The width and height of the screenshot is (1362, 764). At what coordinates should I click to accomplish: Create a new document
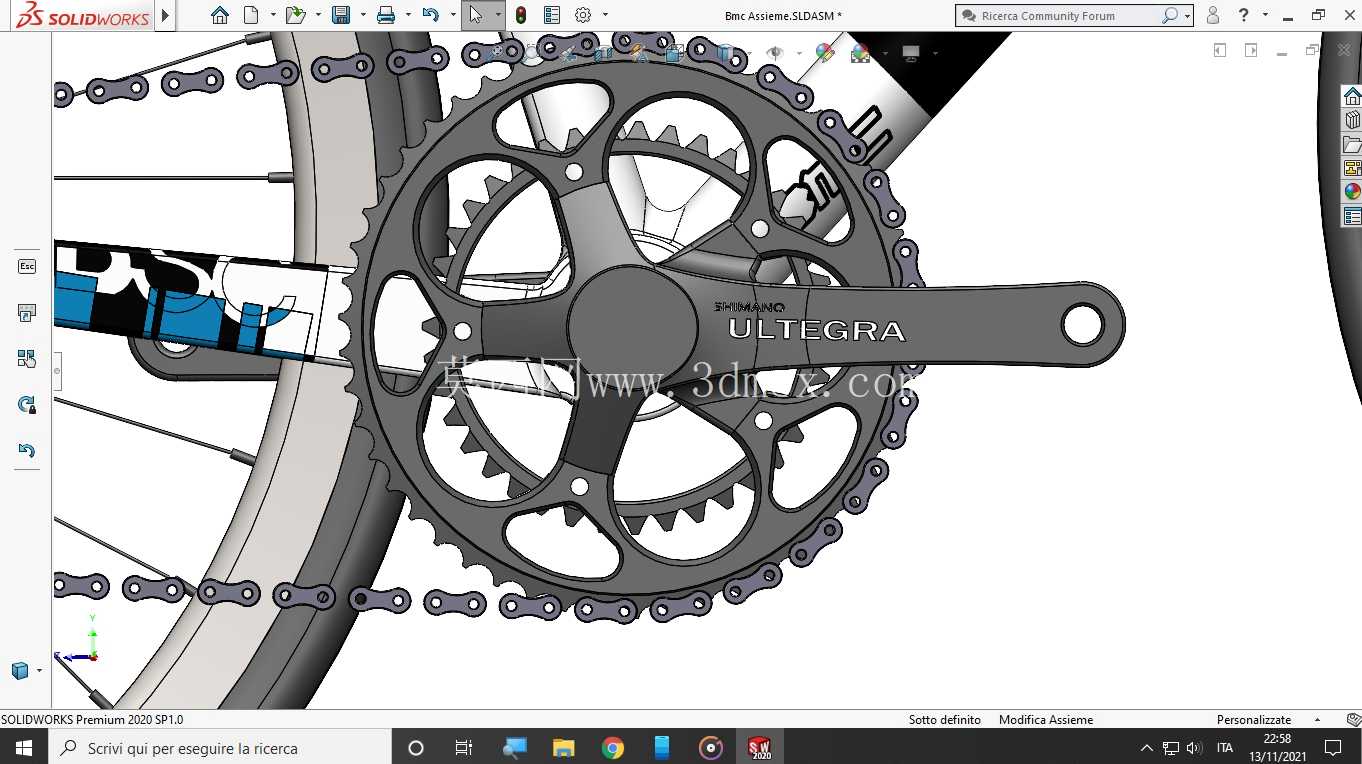click(251, 15)
